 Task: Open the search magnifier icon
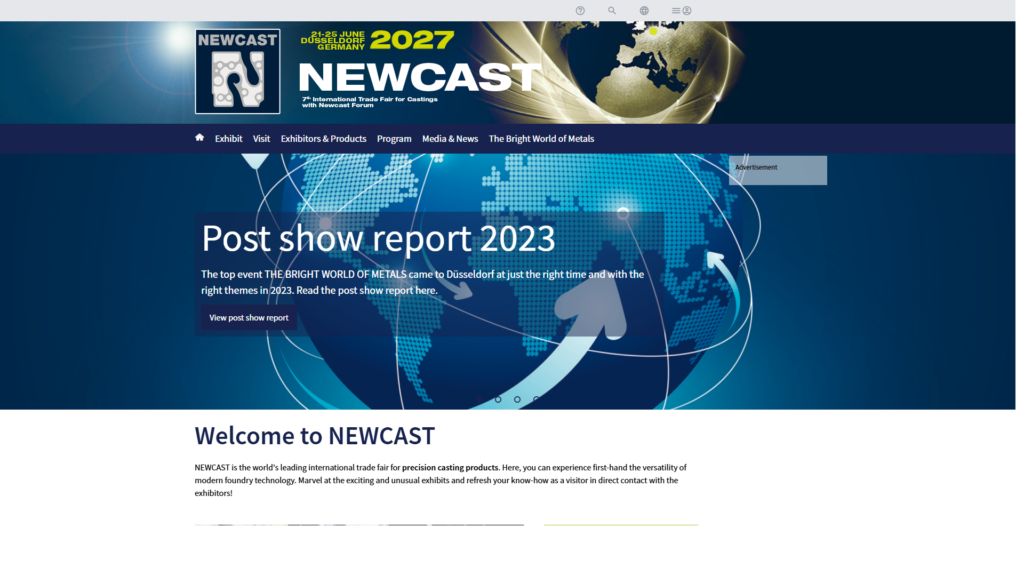tap(612, 10)
